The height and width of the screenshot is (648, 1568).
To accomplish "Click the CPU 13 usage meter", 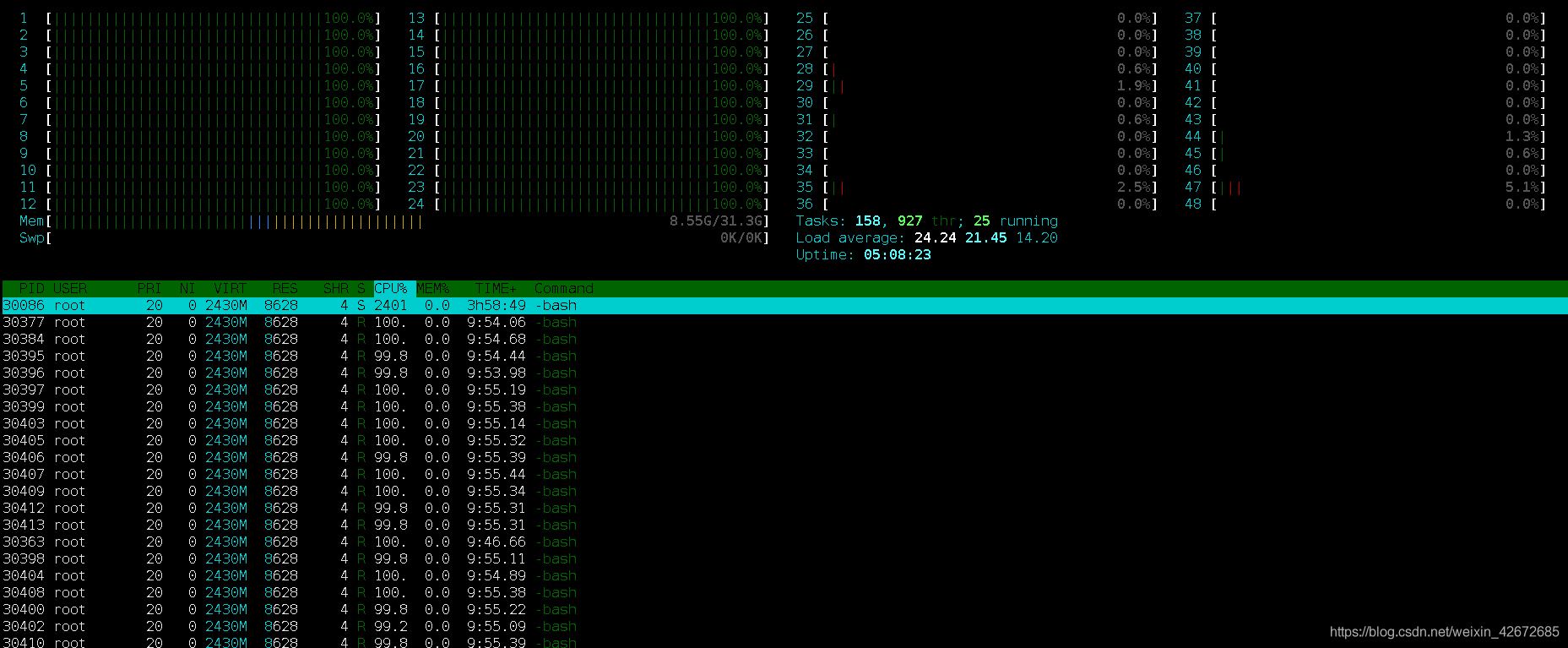I will tap(589, 19).
